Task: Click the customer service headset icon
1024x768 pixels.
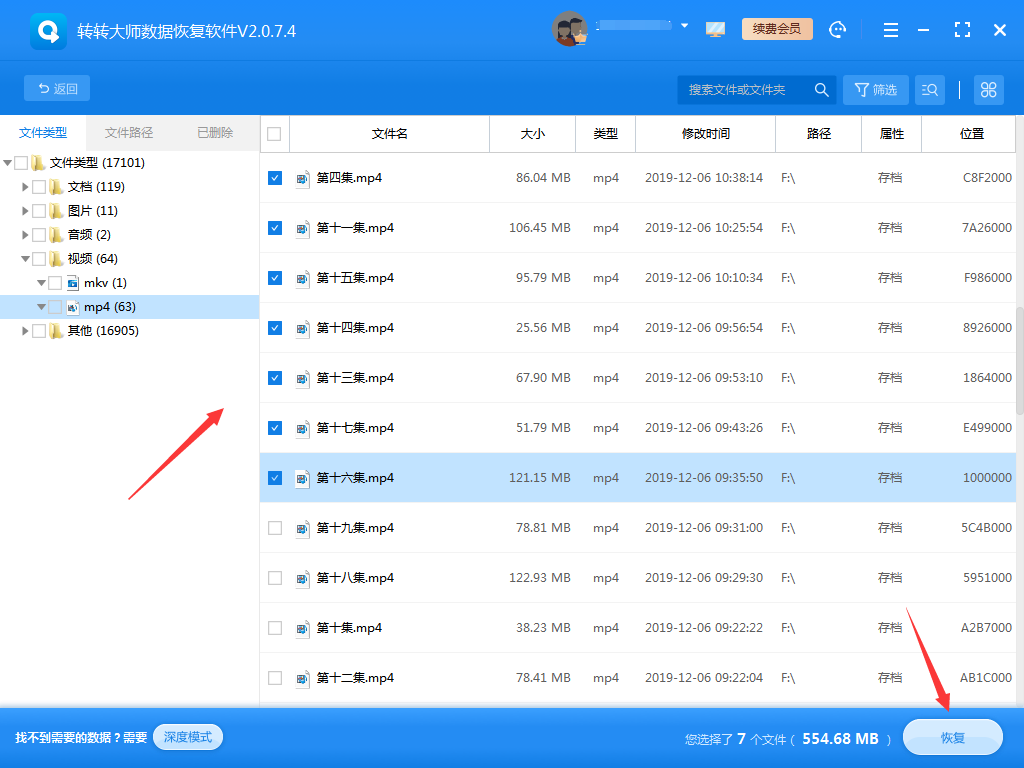Action: pos(837,30)
